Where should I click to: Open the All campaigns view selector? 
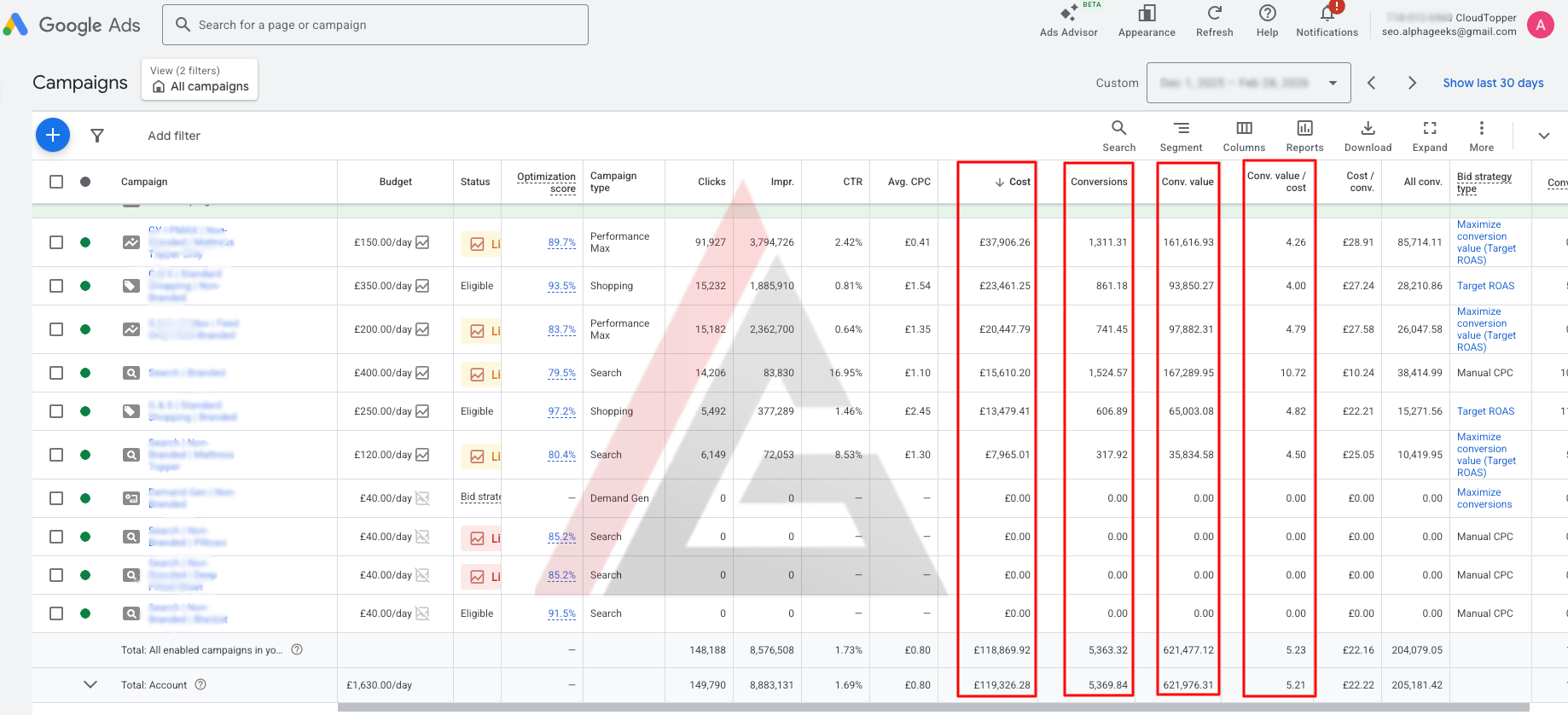200,79
